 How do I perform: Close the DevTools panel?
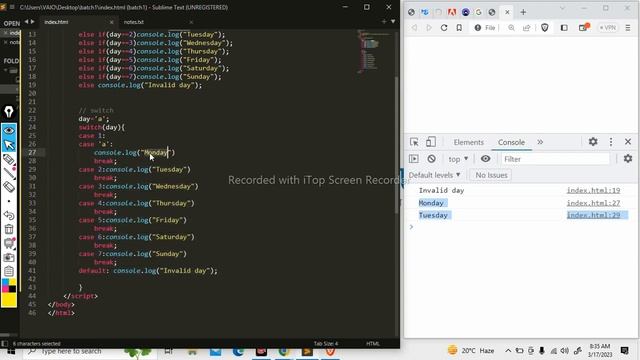point(628,142)
